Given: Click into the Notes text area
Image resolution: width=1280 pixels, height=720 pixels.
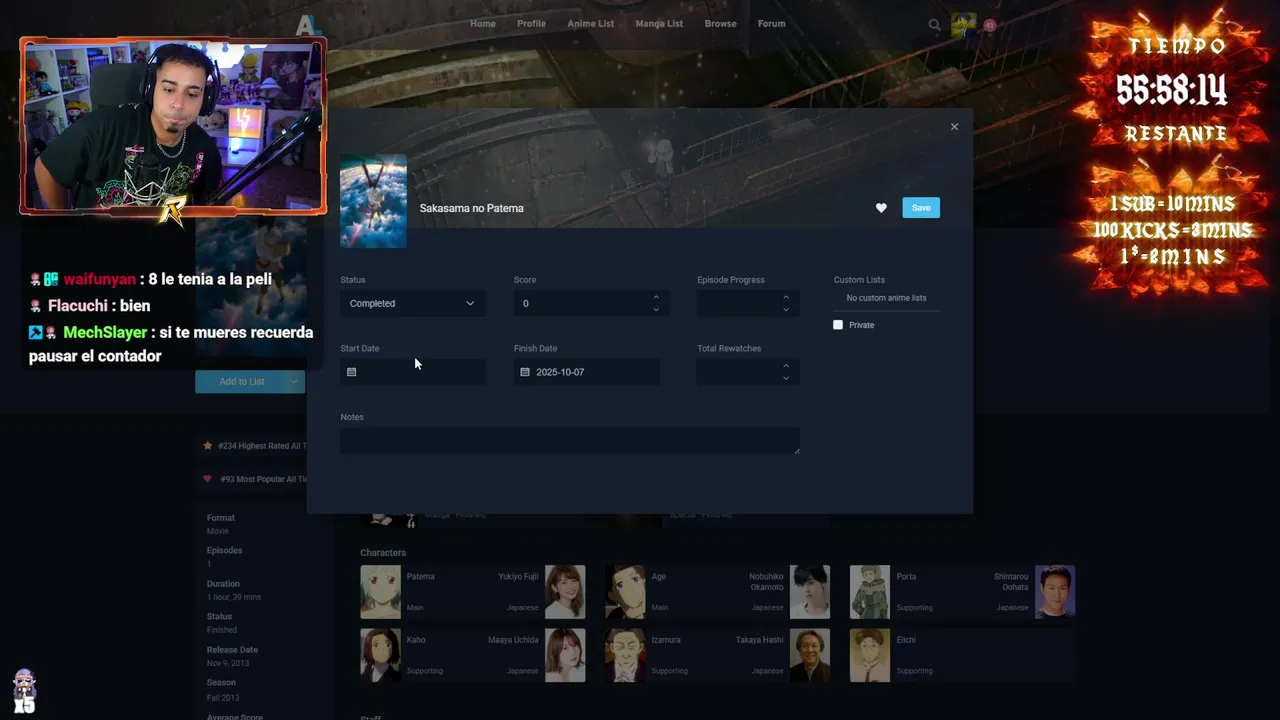Looking at the screenshot, I should tap(570, 441).
